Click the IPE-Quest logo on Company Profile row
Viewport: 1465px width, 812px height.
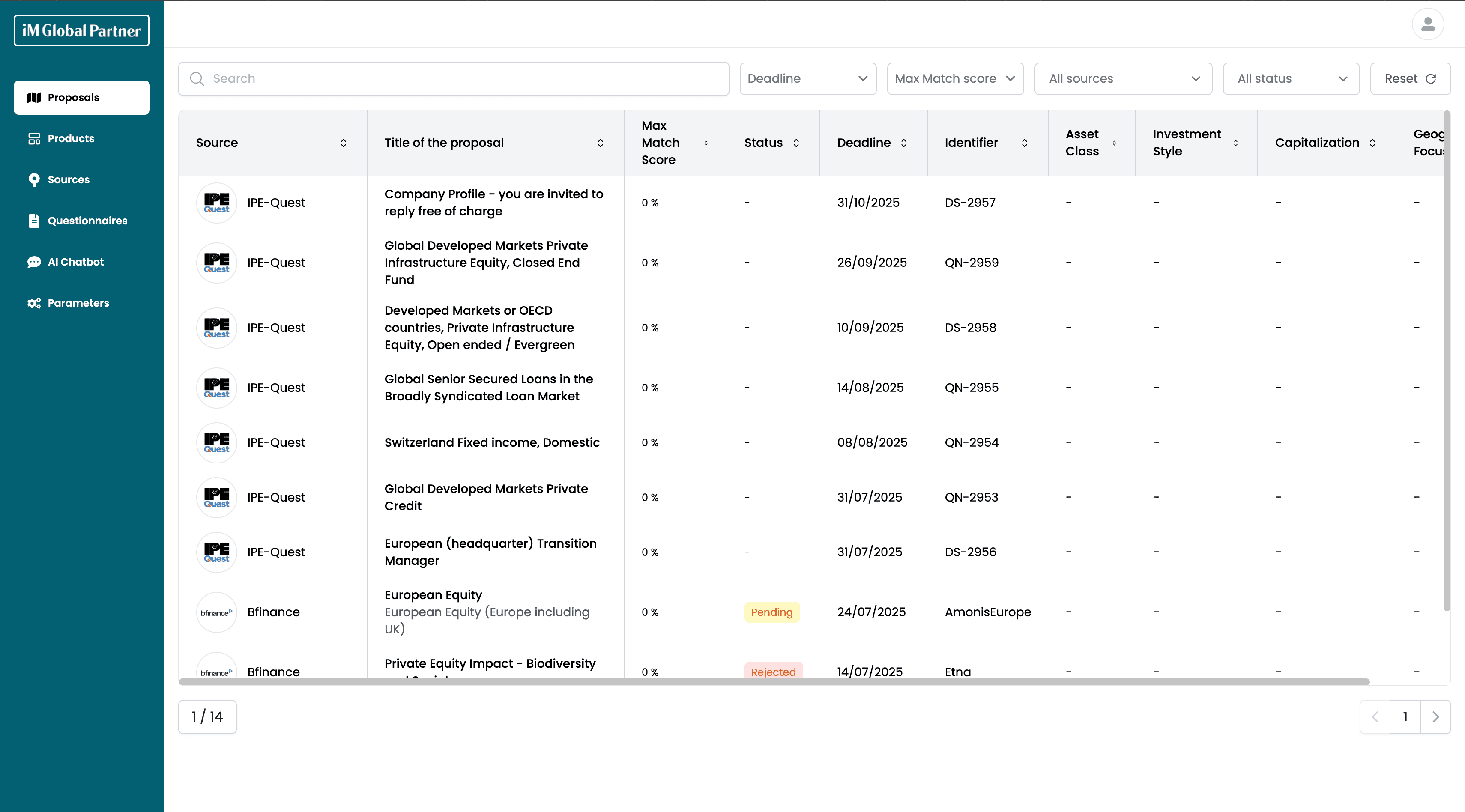click(216, 203)
